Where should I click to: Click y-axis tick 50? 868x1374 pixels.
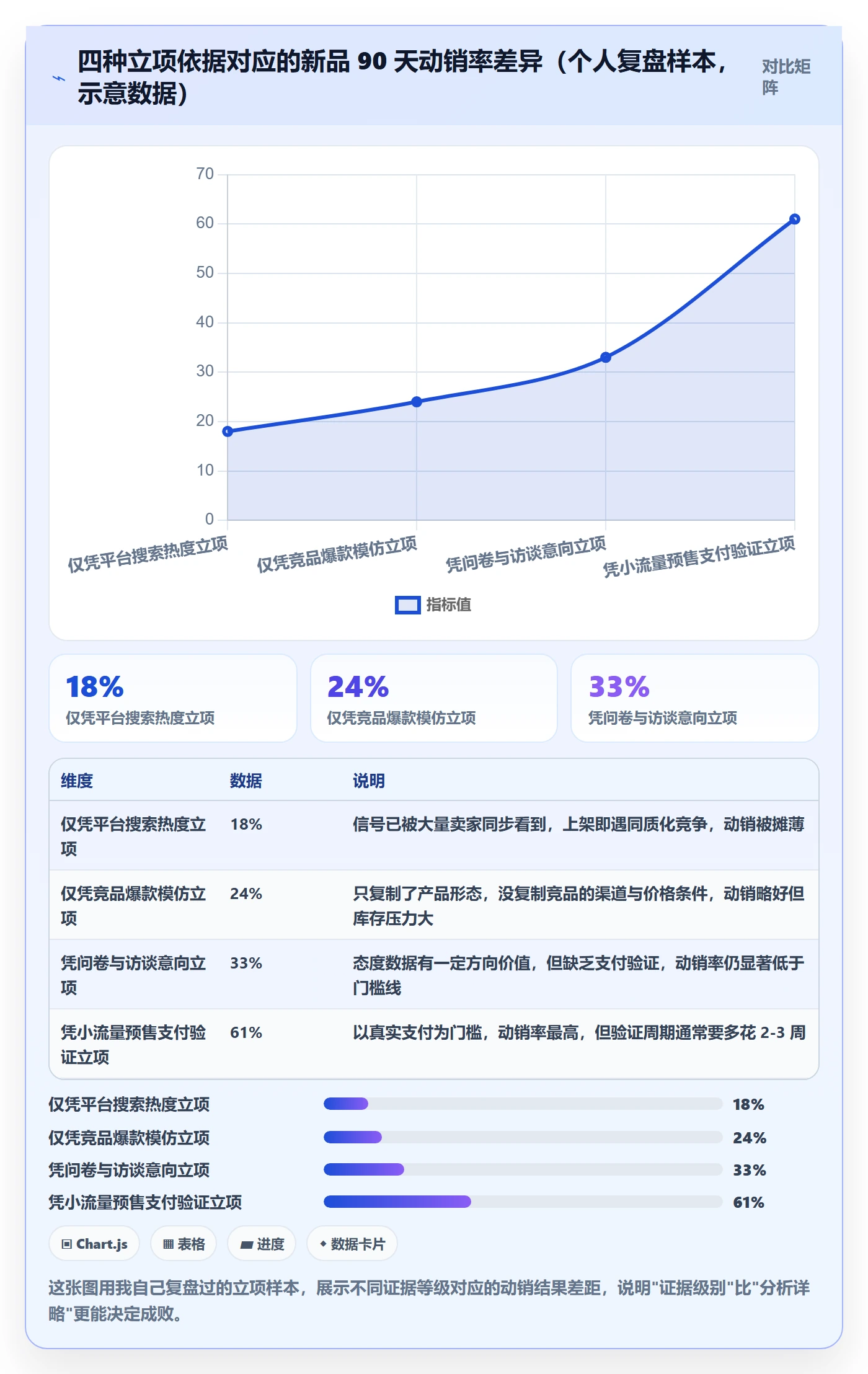click(205, 272)
